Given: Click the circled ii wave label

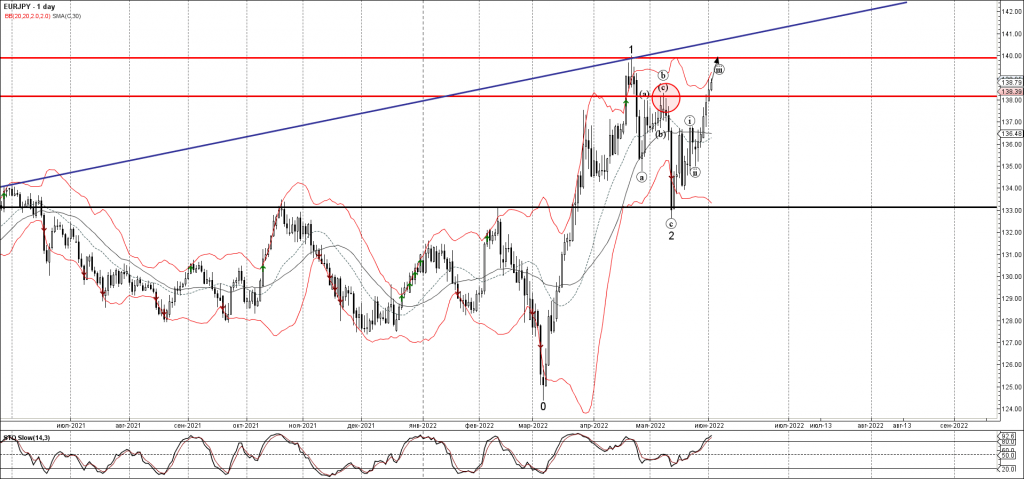Looking at the screenshot, I should click(694, 172).
